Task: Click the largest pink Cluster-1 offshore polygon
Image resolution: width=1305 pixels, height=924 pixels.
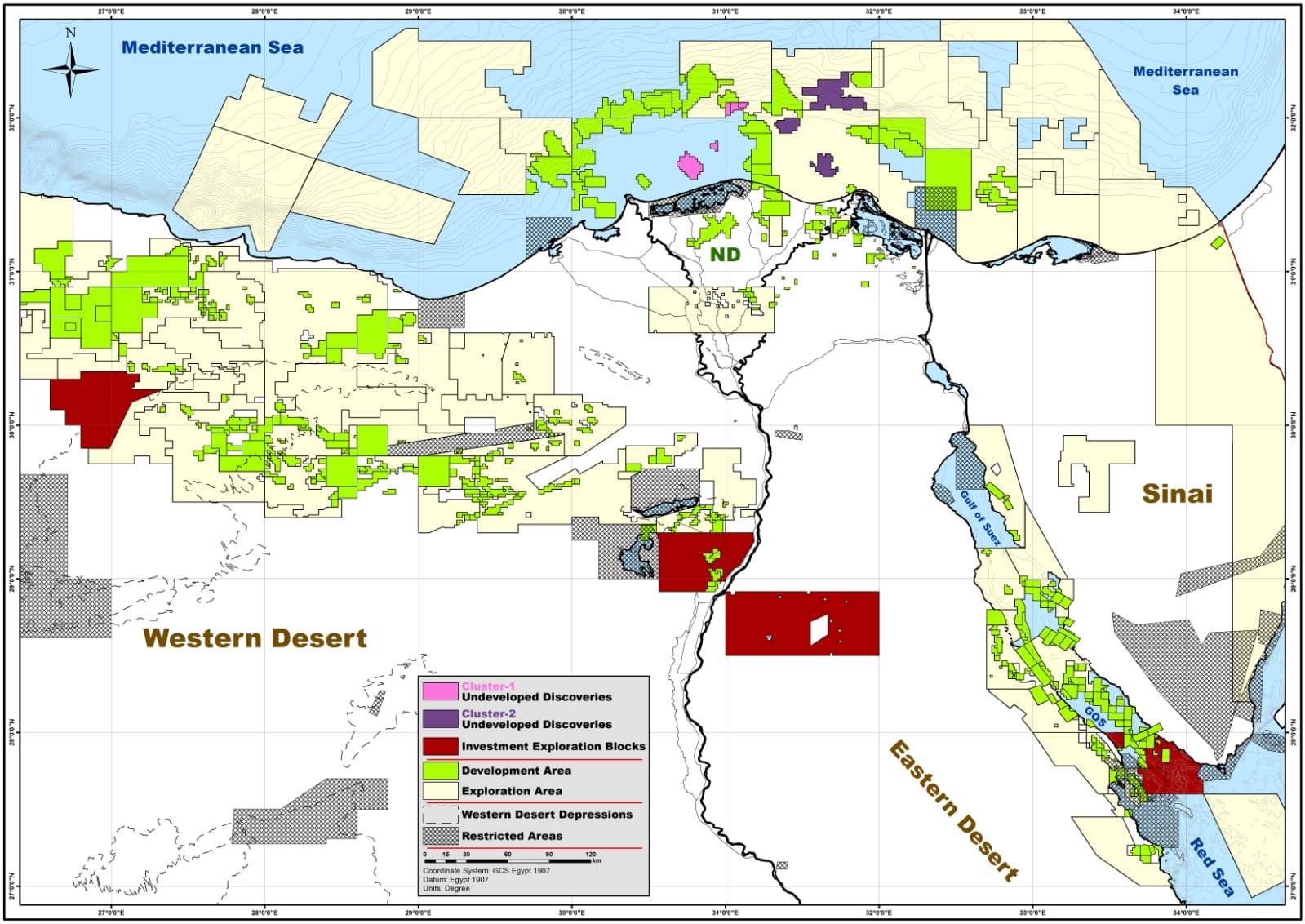Action: [x=690, y=166]
